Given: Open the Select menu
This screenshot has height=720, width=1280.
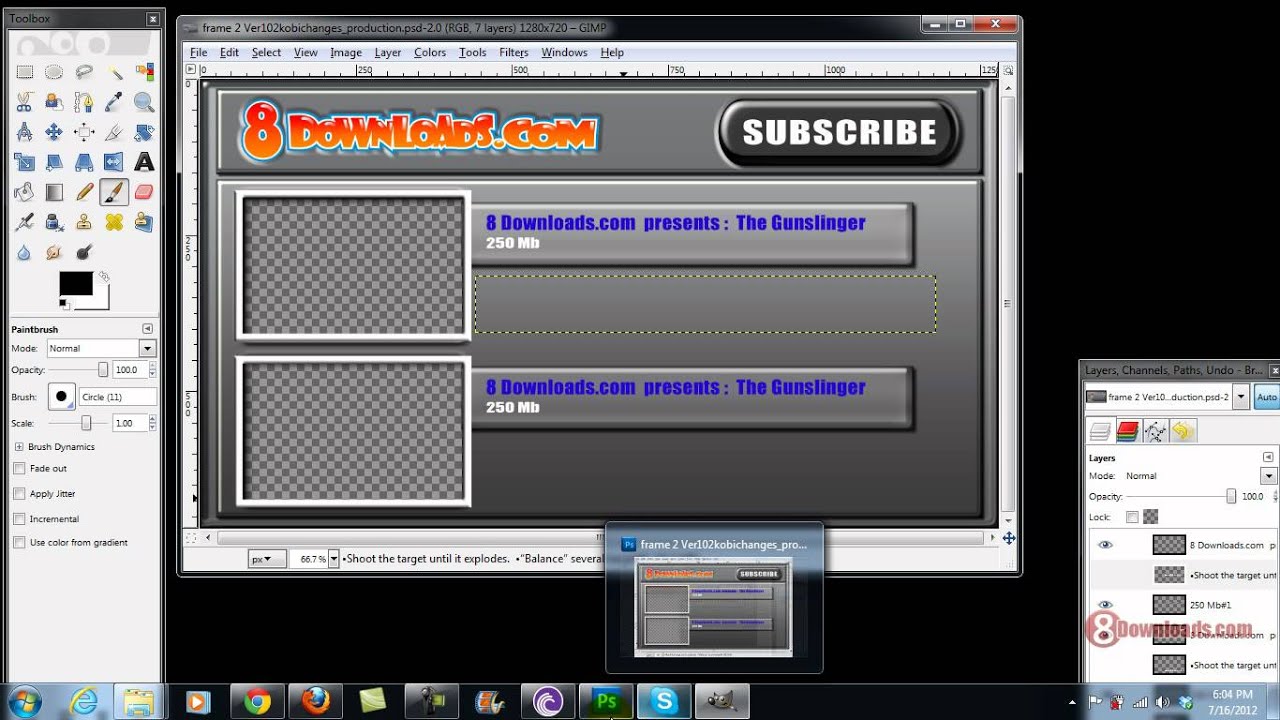Looking at the screenshot, I should click(266, 52).
